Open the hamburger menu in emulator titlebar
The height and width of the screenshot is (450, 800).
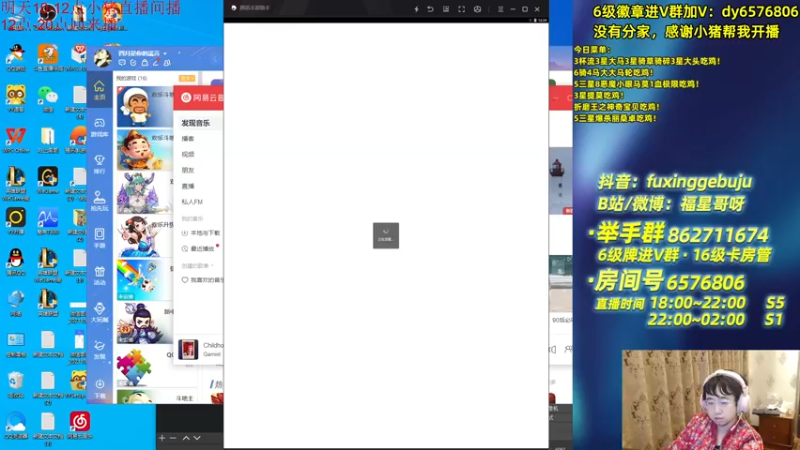click(501, 9)
